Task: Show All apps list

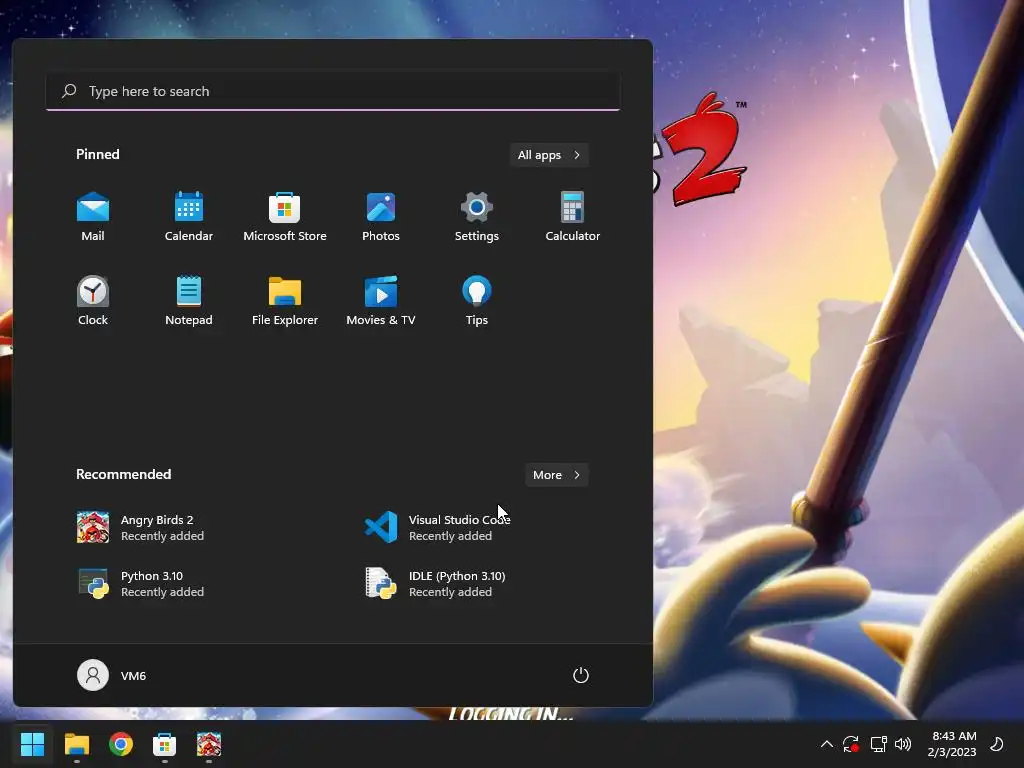Action: click(x=549, y=155)
